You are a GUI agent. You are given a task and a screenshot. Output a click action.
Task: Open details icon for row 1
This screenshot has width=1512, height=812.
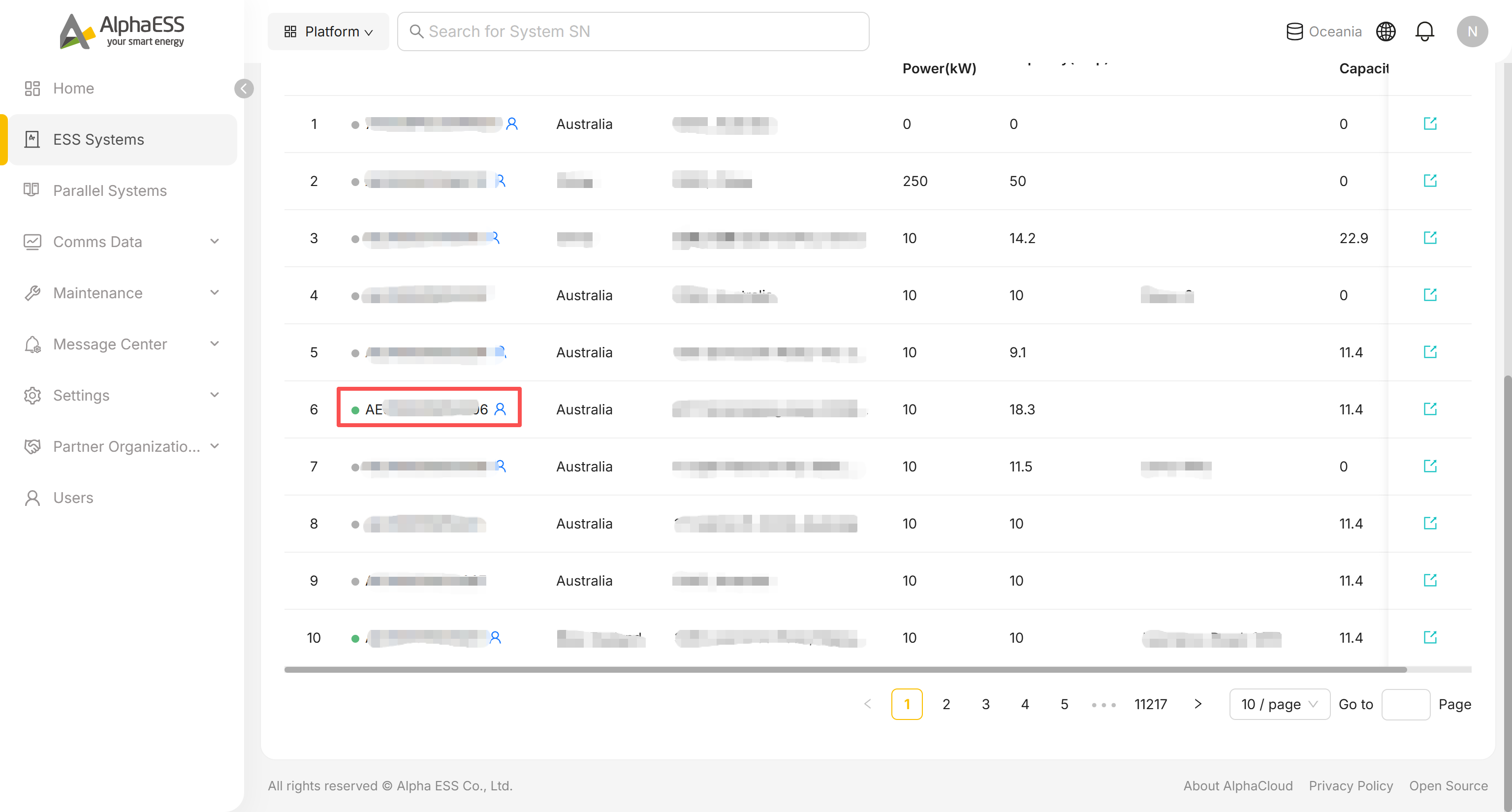click(x=1430, y=124)
